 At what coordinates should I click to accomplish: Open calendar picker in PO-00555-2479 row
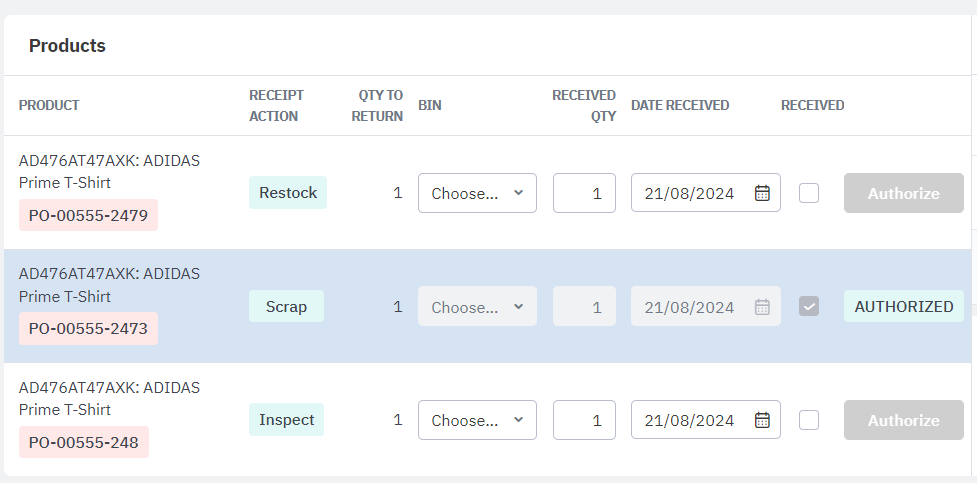pyautogui.click(x=762, y=193)
